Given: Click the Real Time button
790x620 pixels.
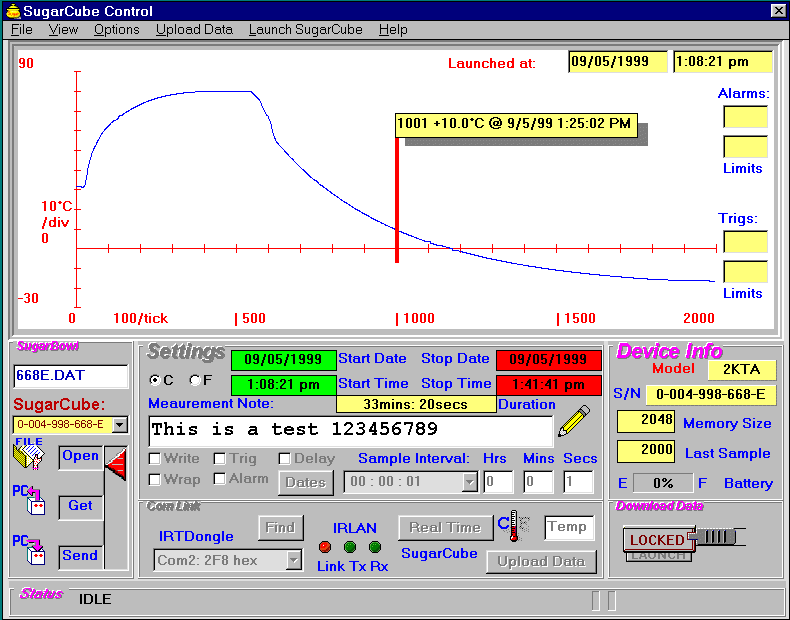Looking at the screenshot, I should [445, 527].
